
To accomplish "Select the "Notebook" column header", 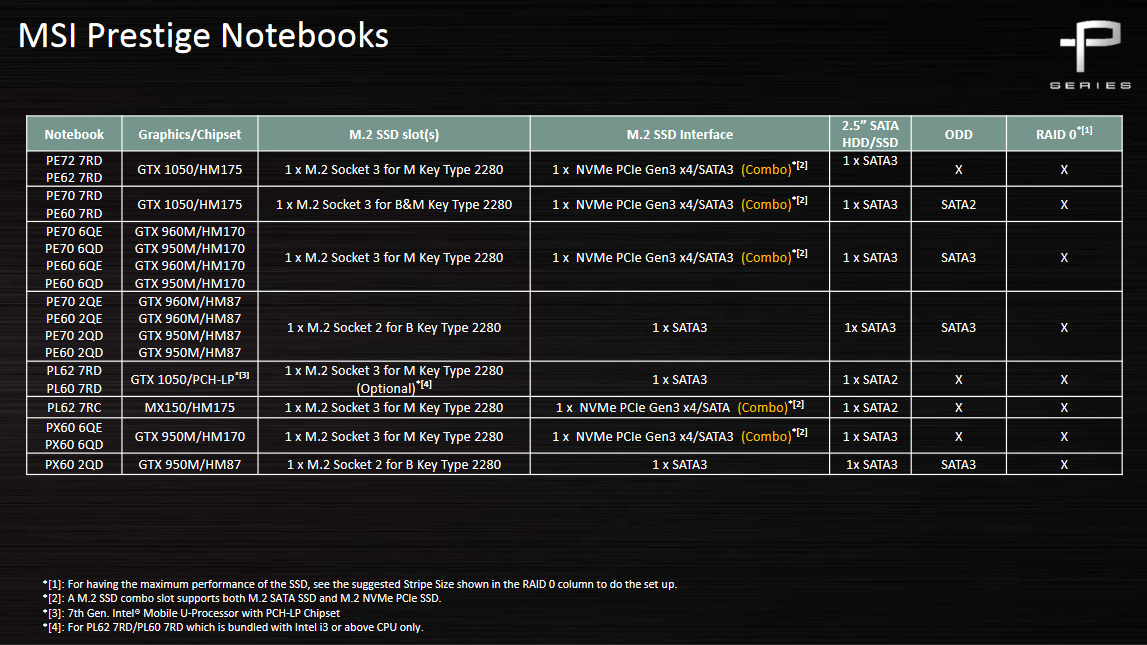I will tap(74, 134).
